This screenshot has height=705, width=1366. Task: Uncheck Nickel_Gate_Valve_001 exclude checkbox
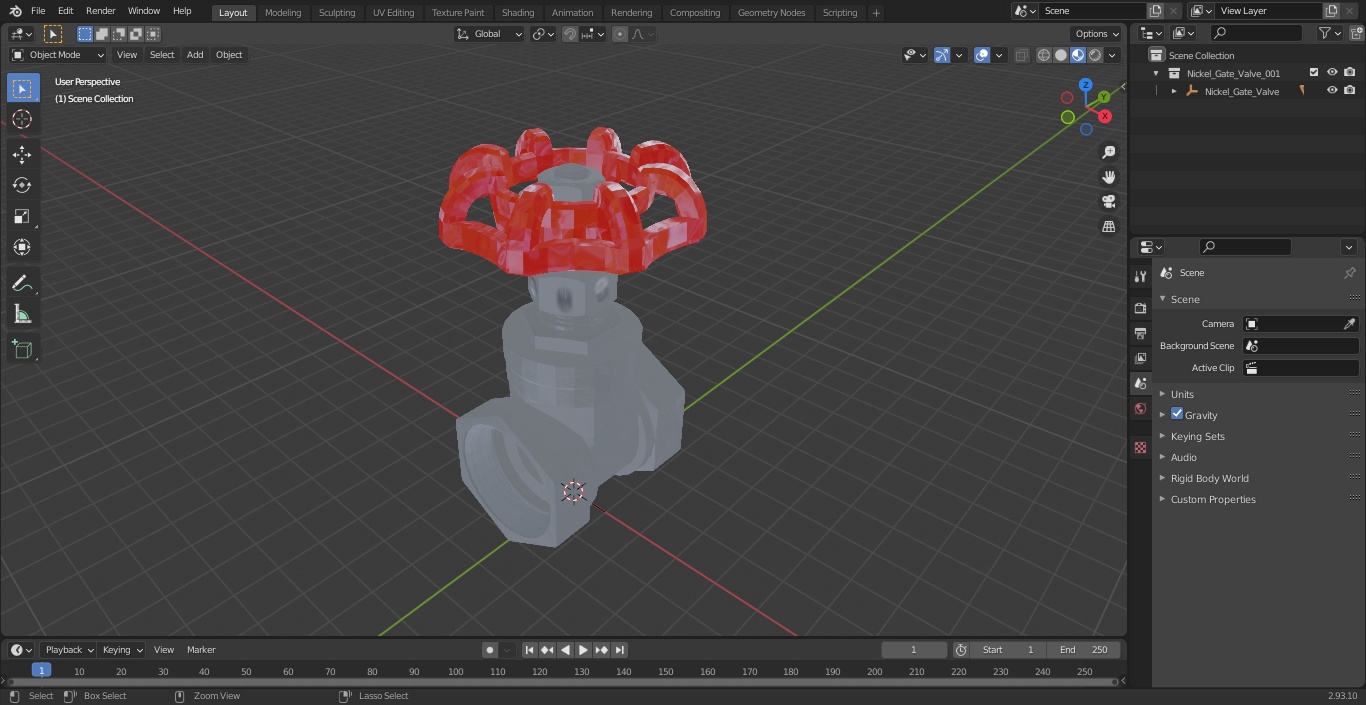coord(1314,73)
